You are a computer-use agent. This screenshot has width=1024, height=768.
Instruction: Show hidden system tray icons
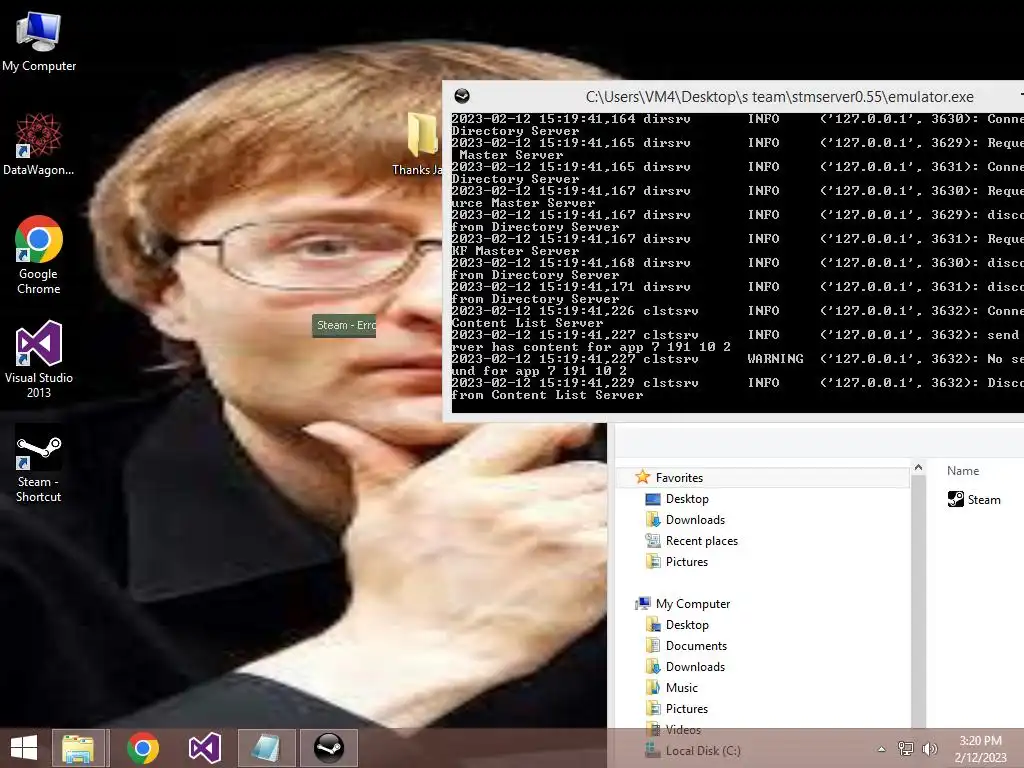(882, 749)
